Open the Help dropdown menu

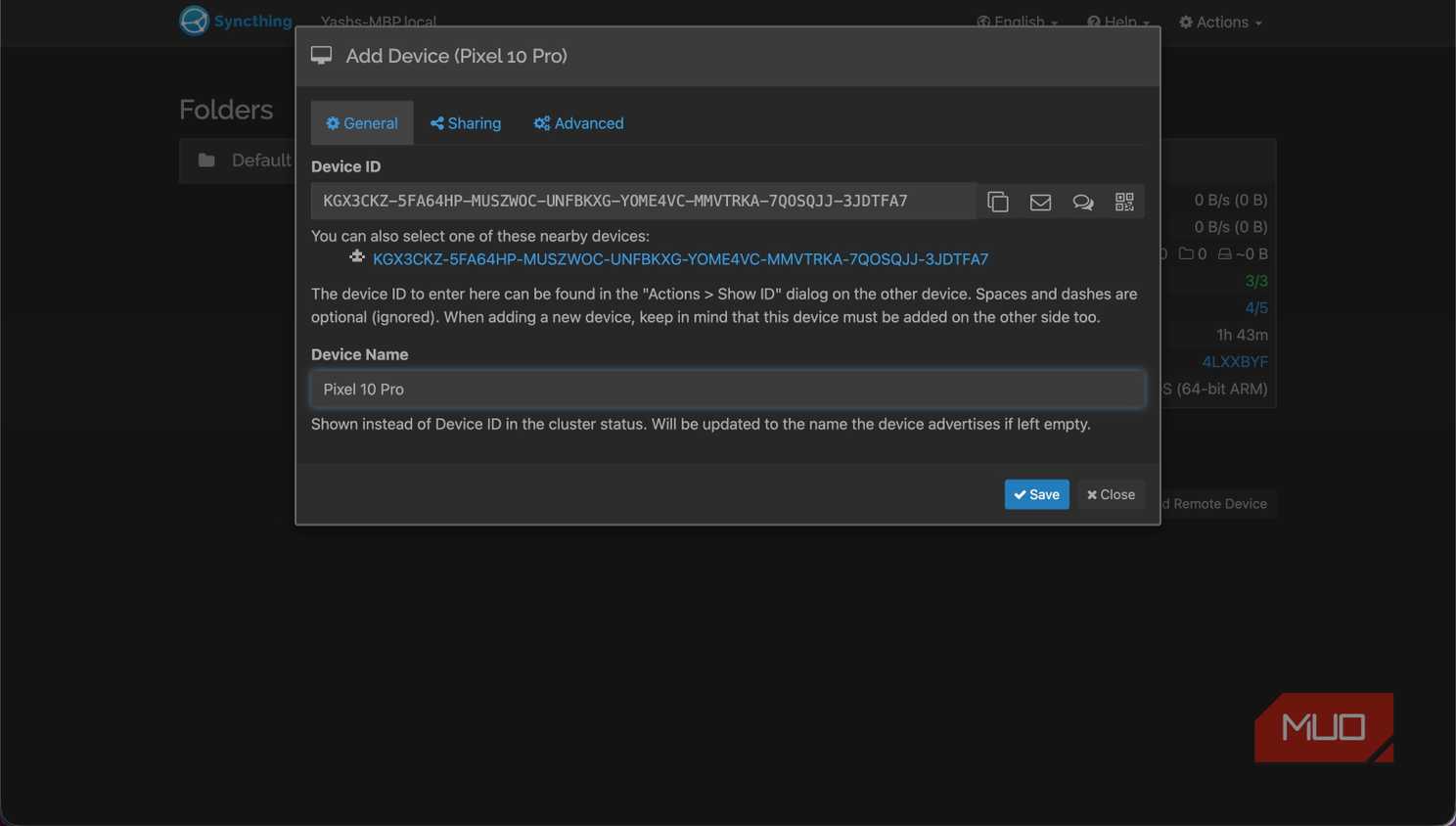tap(1118, 22)
